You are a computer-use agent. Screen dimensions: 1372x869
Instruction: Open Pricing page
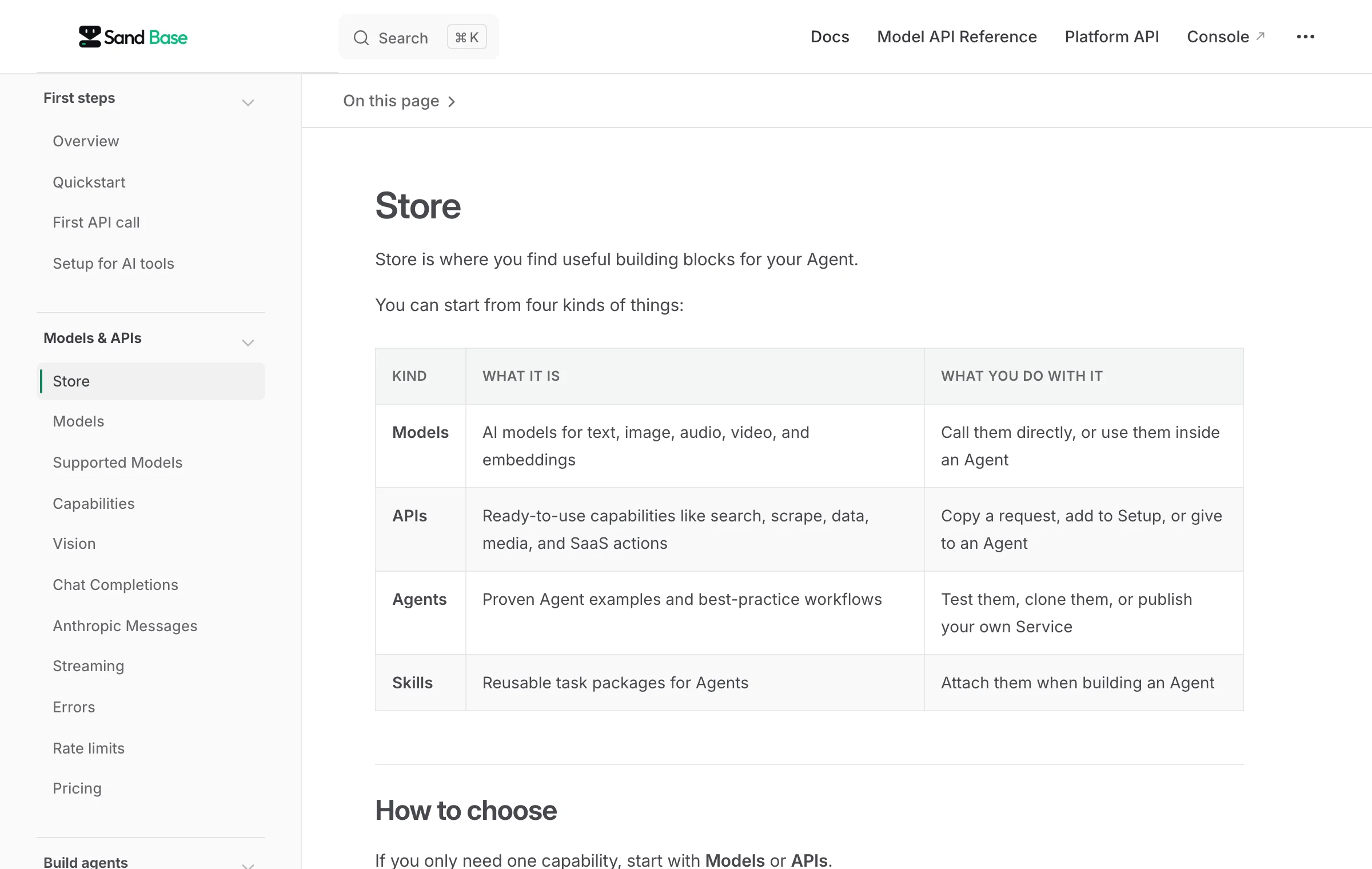[x=77, y=788]
